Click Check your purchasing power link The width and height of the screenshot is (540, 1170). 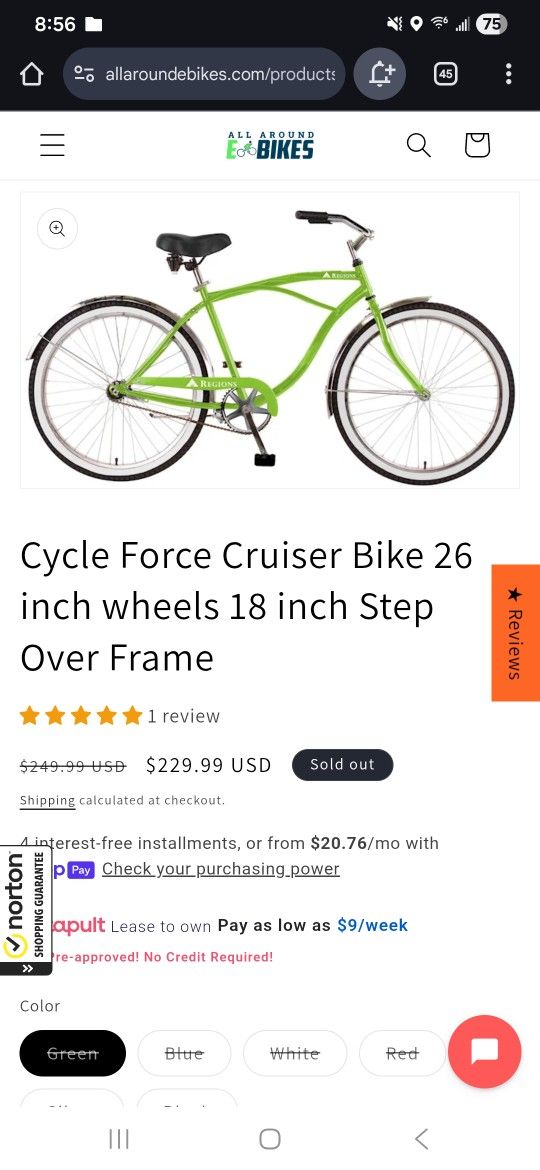click(x=221, y=869)
